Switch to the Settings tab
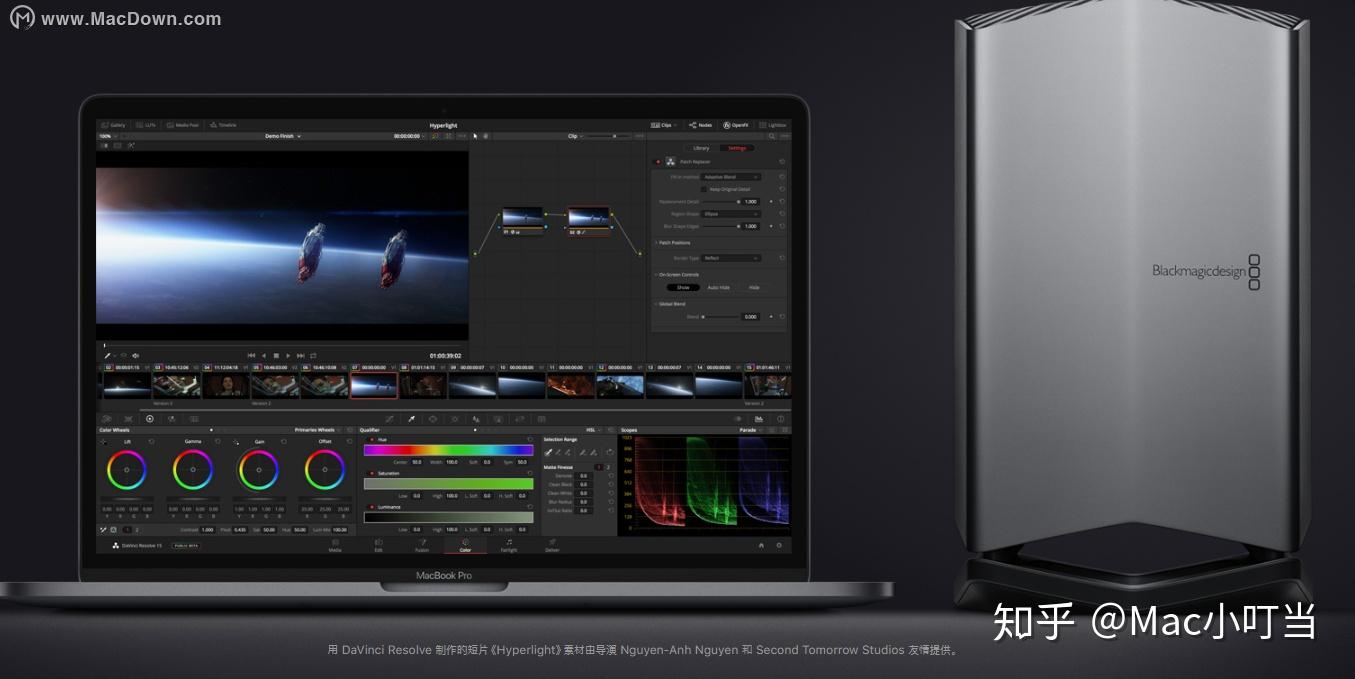This screenshot has height=679, width=1355. 736,148
